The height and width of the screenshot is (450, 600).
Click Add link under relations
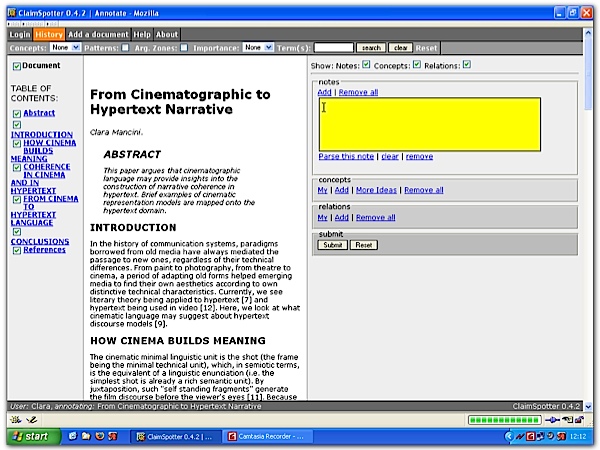pyautogui.click(x=342, y=218)
